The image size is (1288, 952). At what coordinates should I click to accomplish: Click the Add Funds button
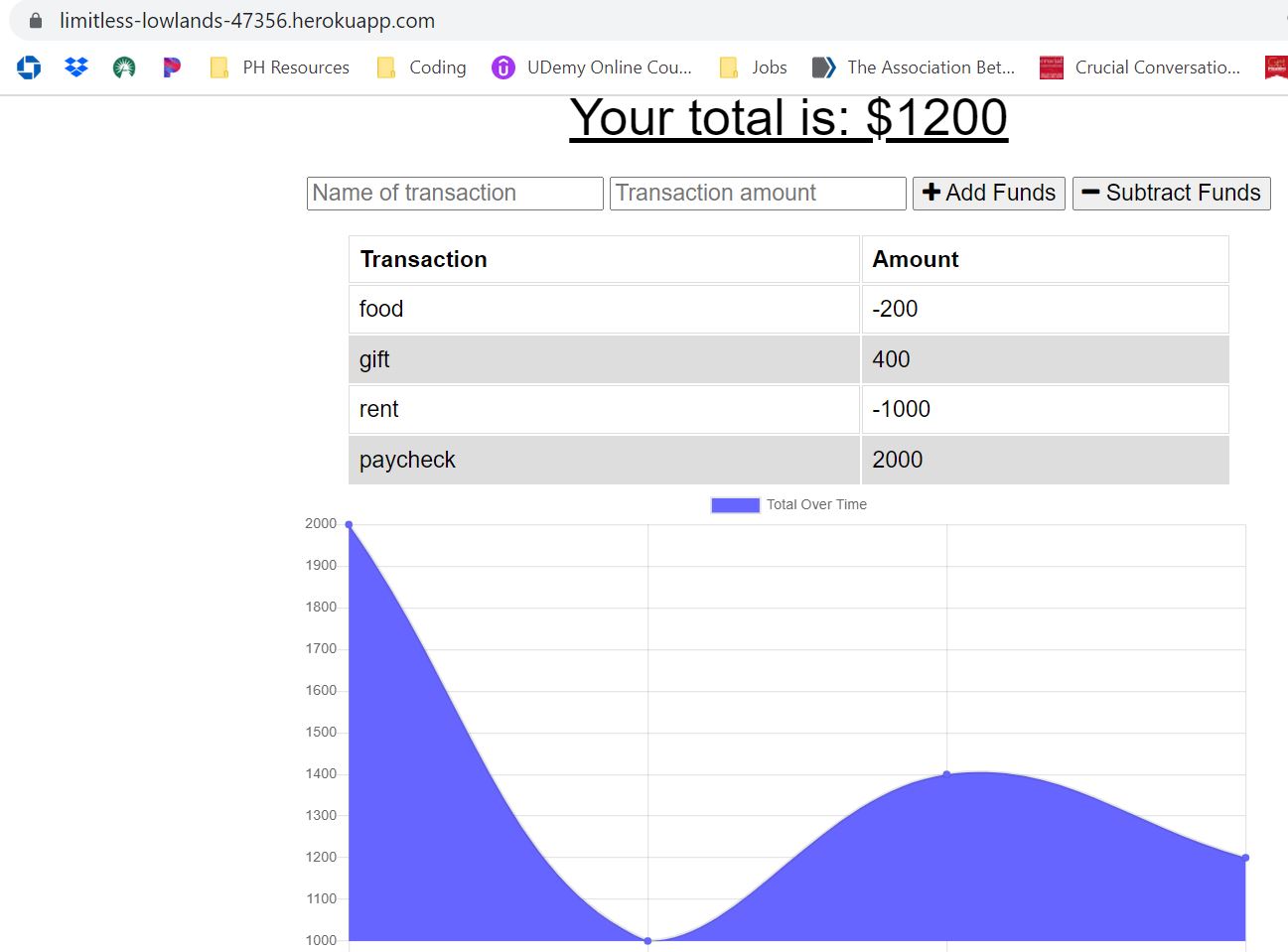[989, 194]
